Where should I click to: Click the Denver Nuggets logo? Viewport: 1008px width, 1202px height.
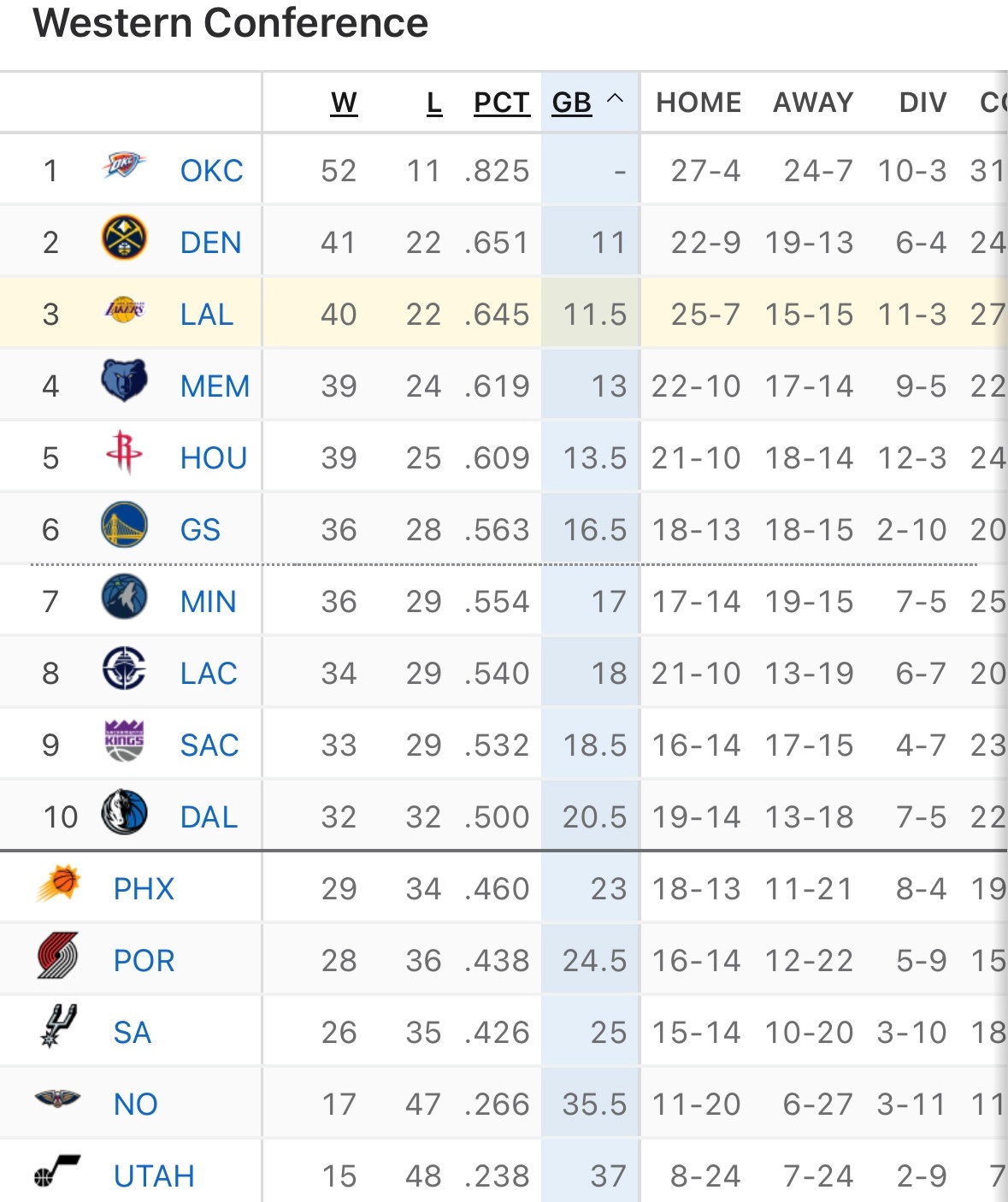(124, 238)
